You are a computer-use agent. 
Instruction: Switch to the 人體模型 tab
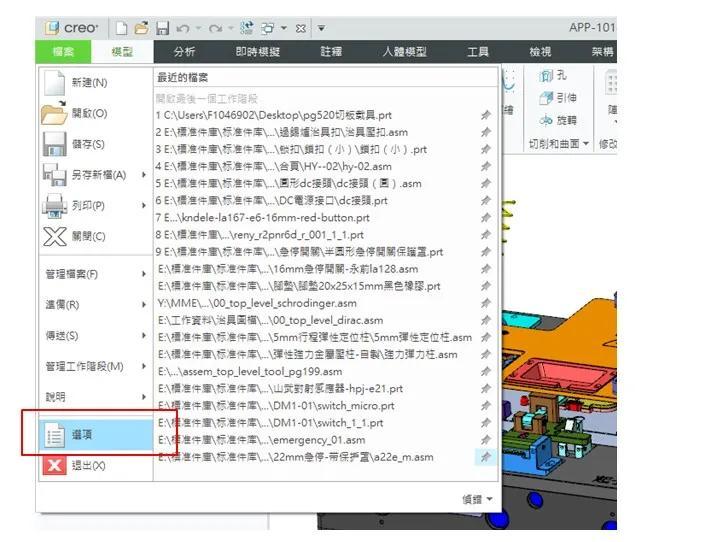404,52
